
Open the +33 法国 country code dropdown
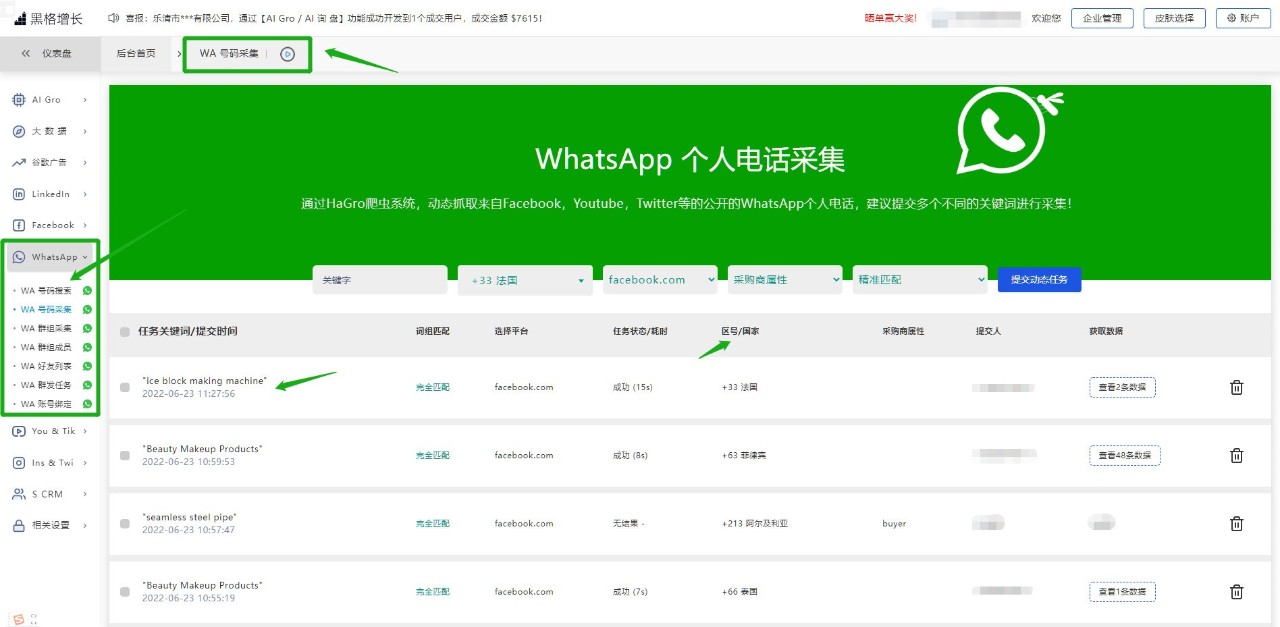(524, 281)
